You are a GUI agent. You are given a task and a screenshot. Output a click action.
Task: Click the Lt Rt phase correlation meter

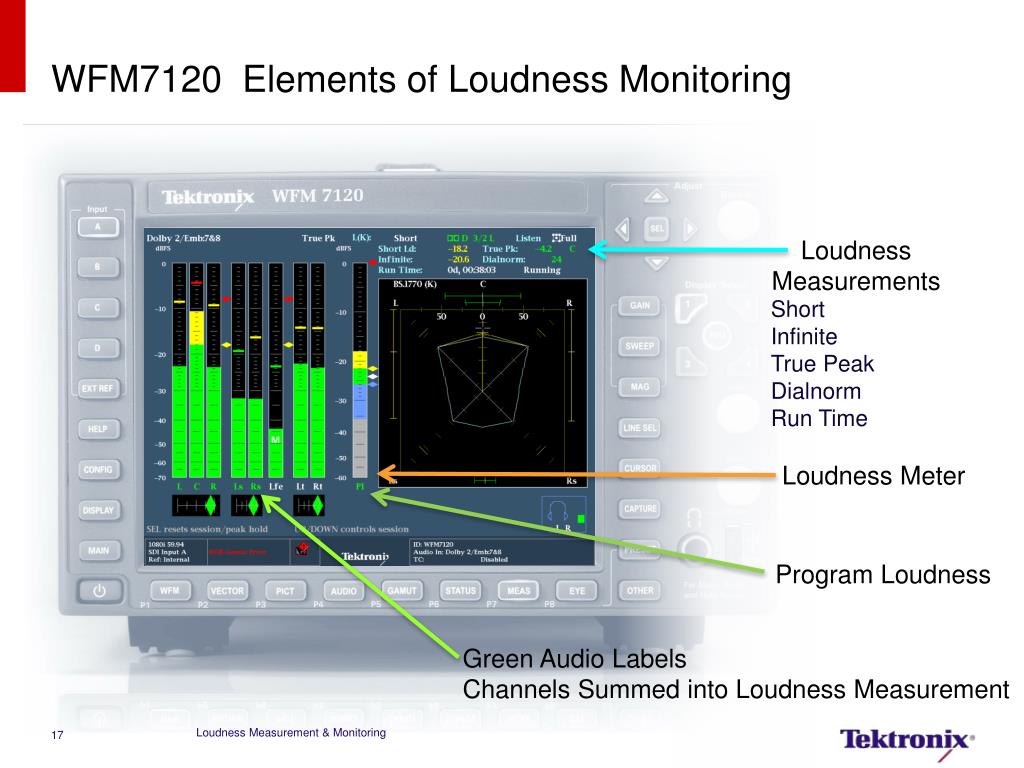click(x=308, y=505)
